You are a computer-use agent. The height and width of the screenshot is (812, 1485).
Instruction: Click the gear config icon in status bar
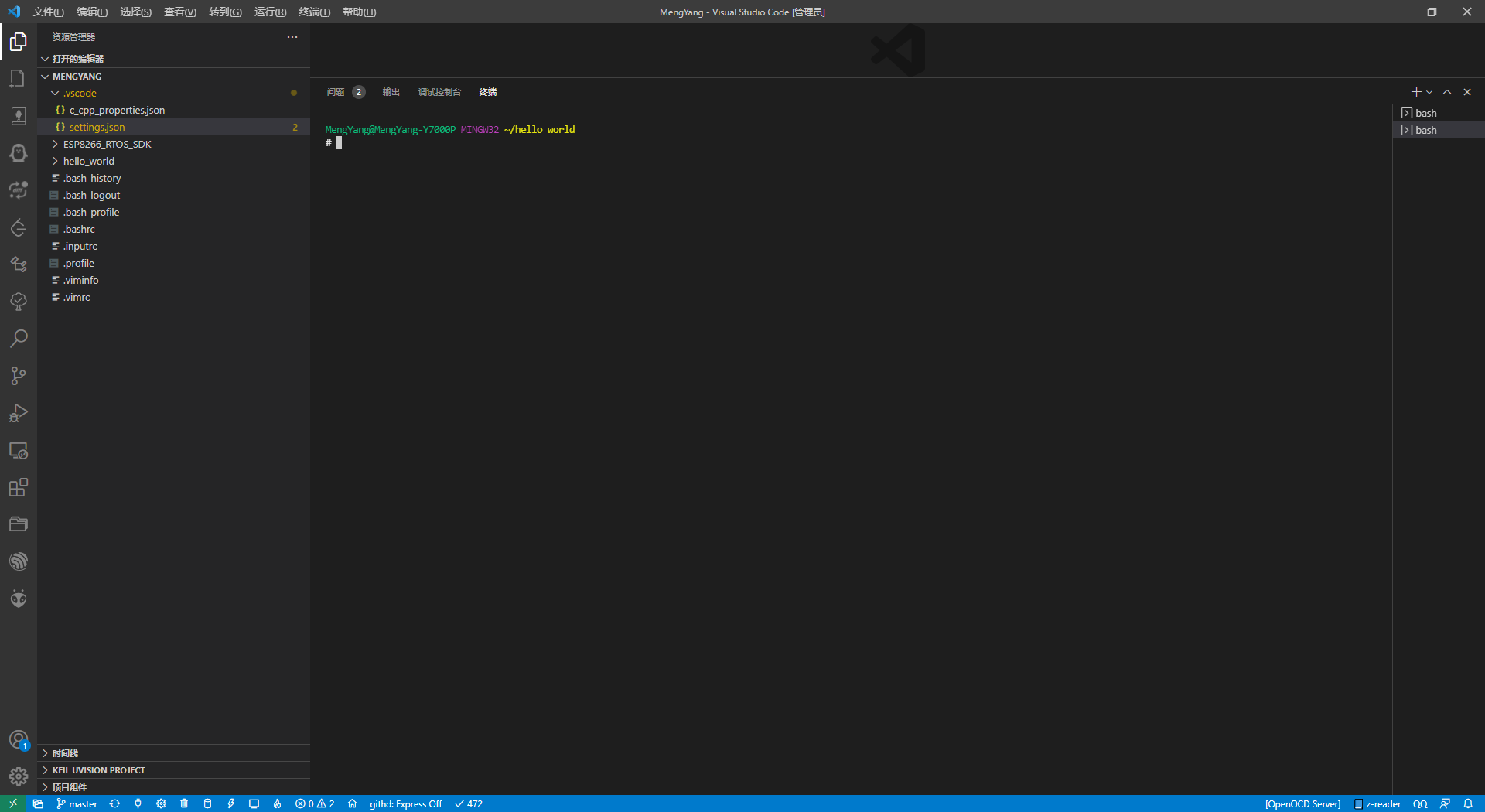coord(161,803)
